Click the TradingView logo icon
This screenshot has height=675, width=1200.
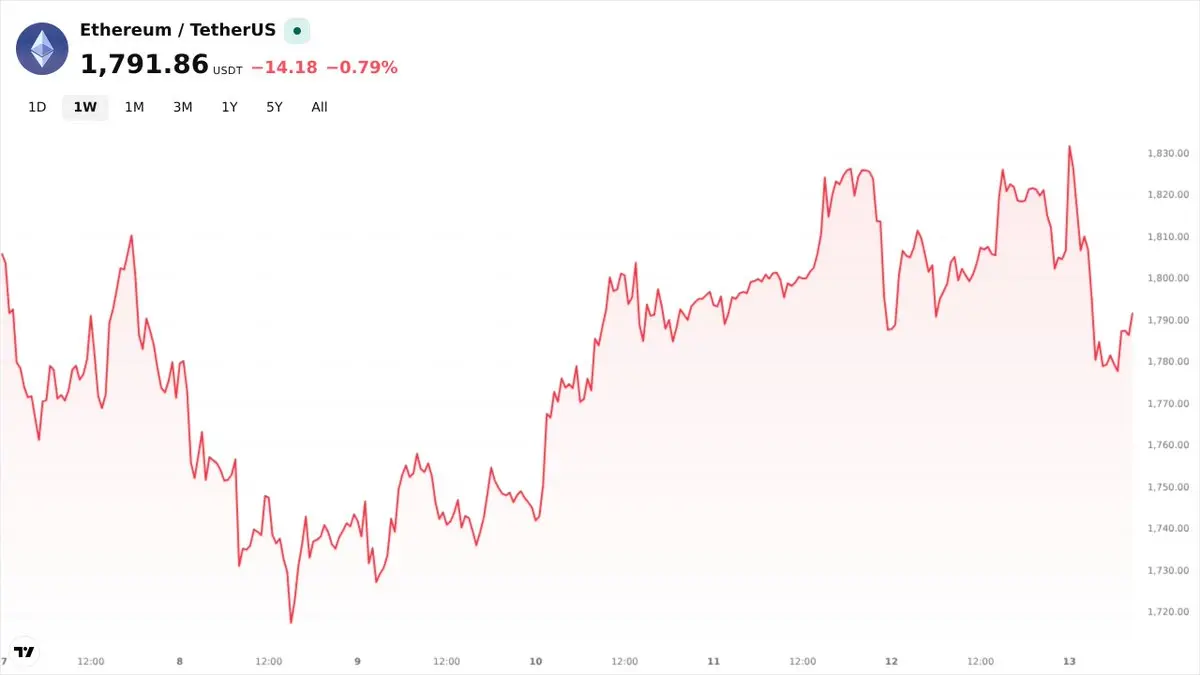tap(25, 651)
